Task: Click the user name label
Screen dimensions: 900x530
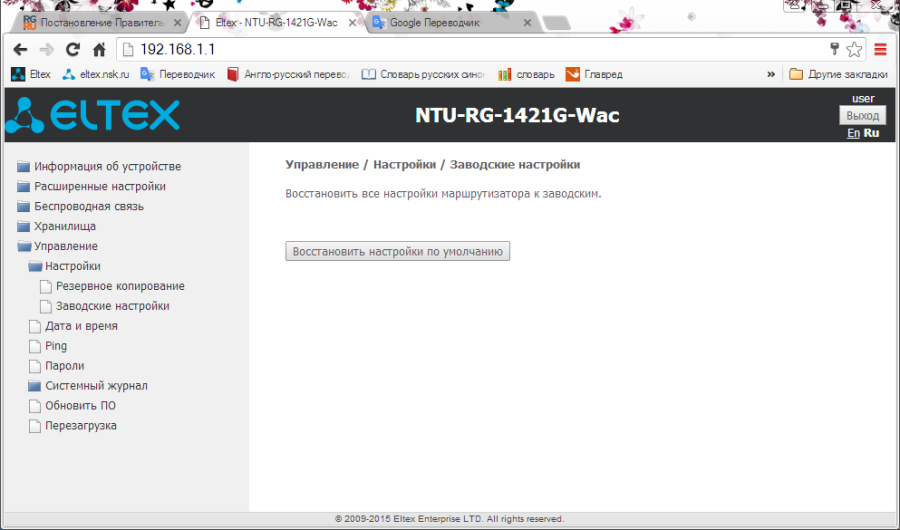Action: 863,99
